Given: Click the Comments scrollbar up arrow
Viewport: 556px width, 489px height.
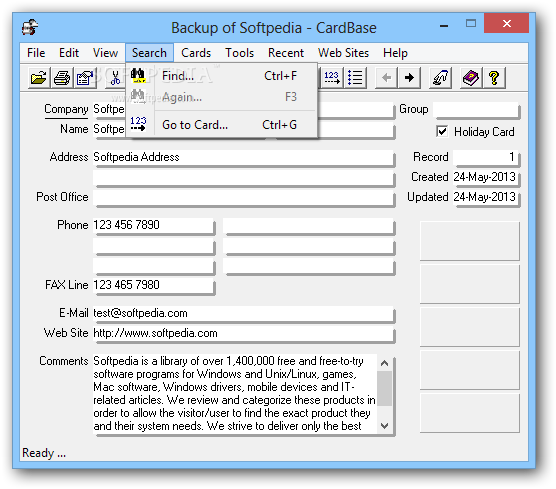Looking at the screenshot, I should point(384,363).
